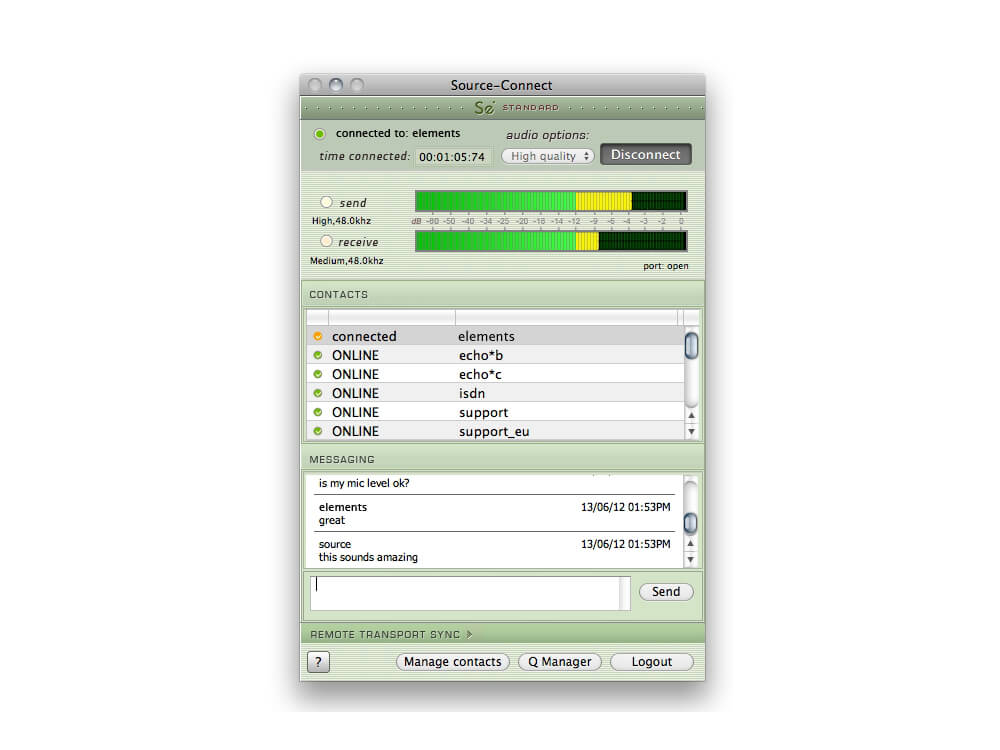Open help with the question mark button

pos(318,662)
